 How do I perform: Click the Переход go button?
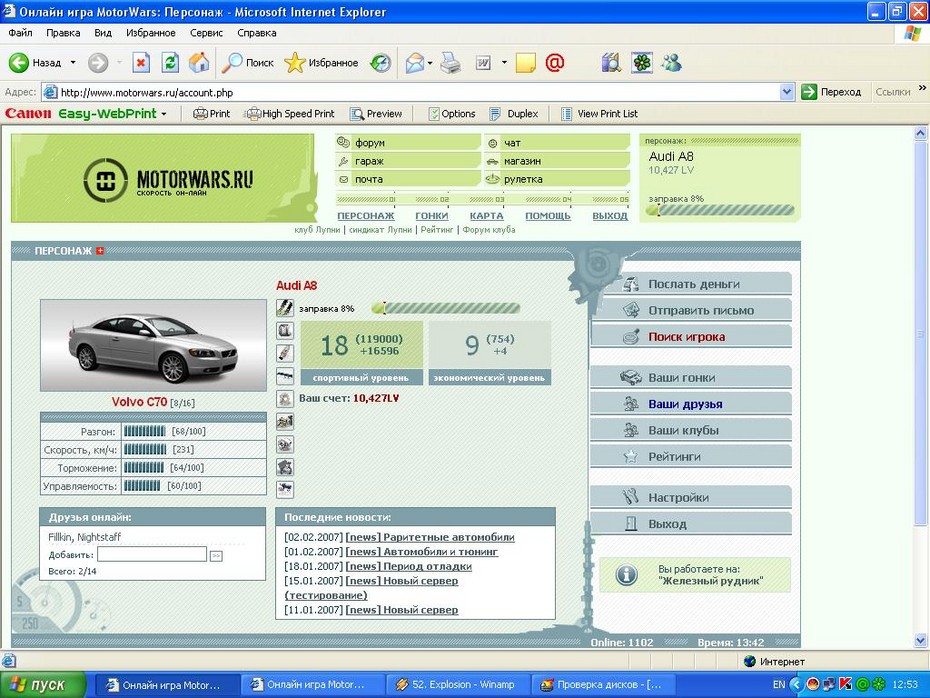831,92
